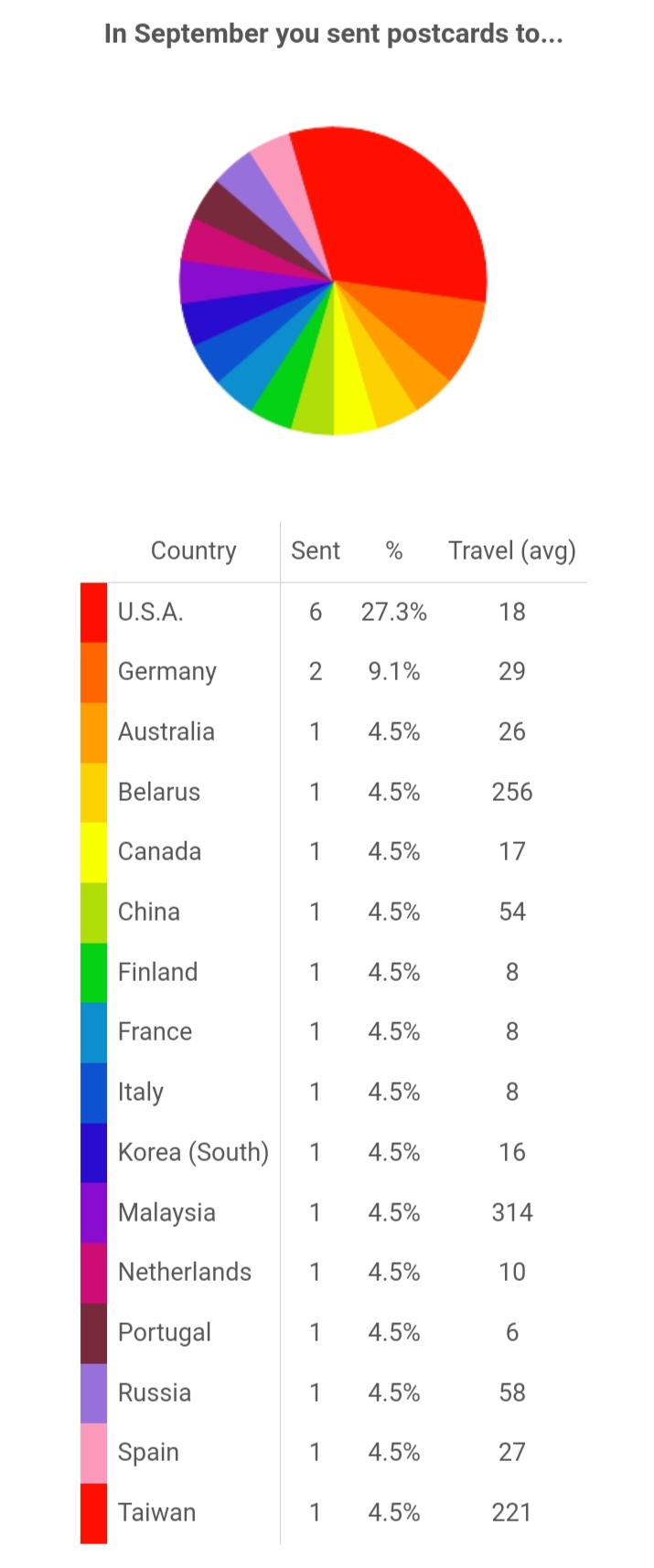This screenshot has width=654, height=1568.
Task: Select the Netherlands country label
Action: (185, 1272)
